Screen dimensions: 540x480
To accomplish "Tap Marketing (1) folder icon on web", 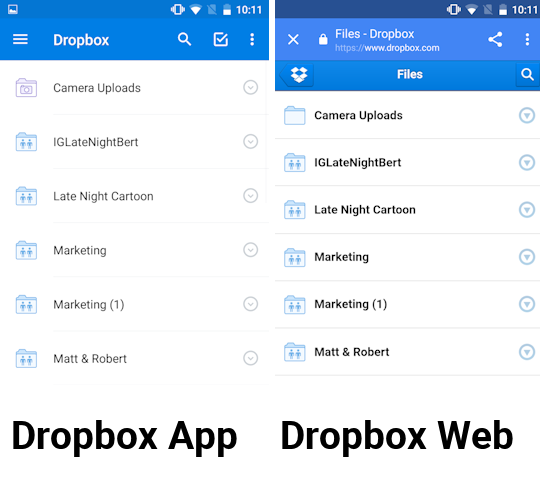I will point(294,304).
